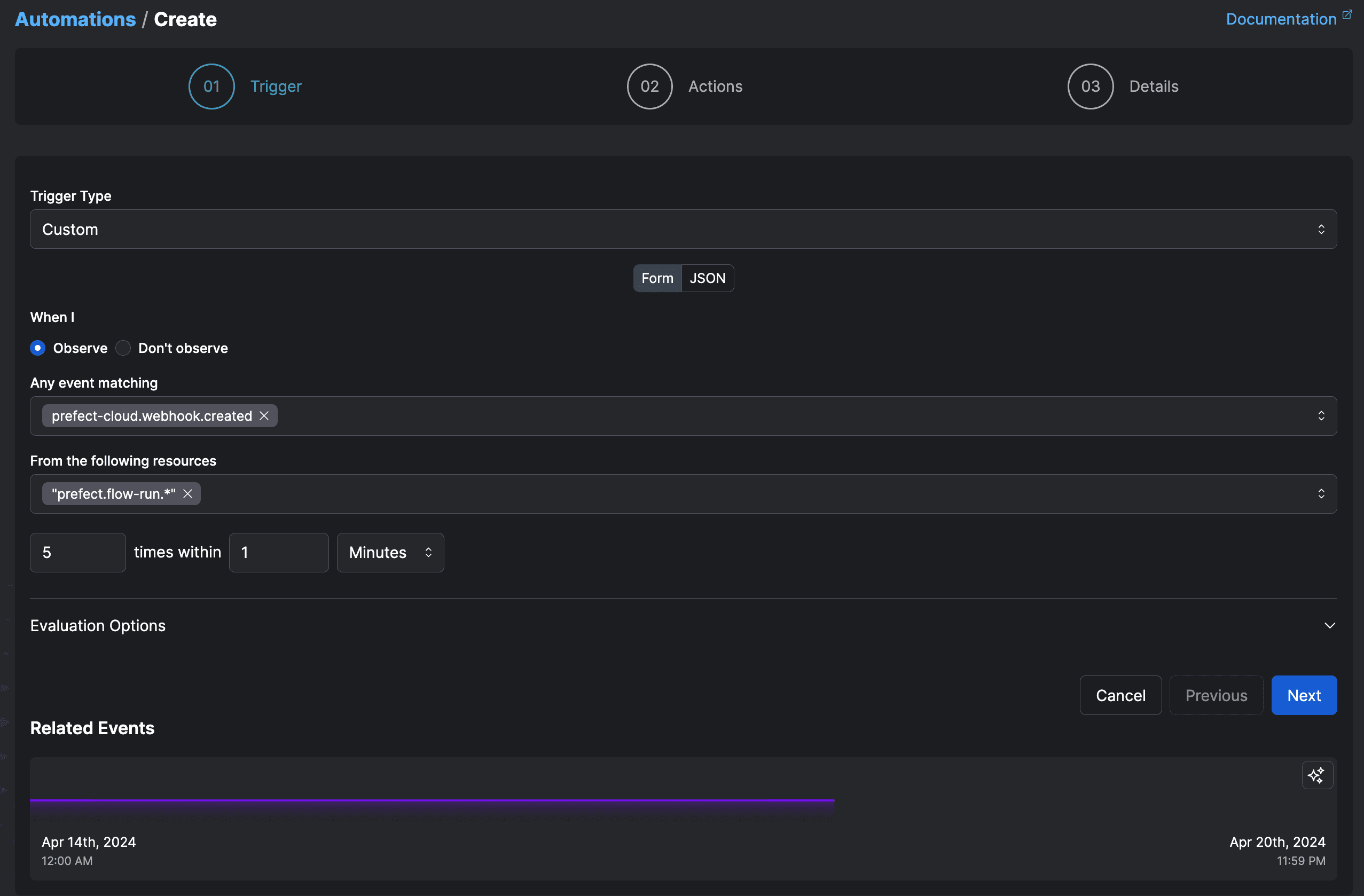
Task: Click the step 02 Actions circle
Action: [649, 87]
